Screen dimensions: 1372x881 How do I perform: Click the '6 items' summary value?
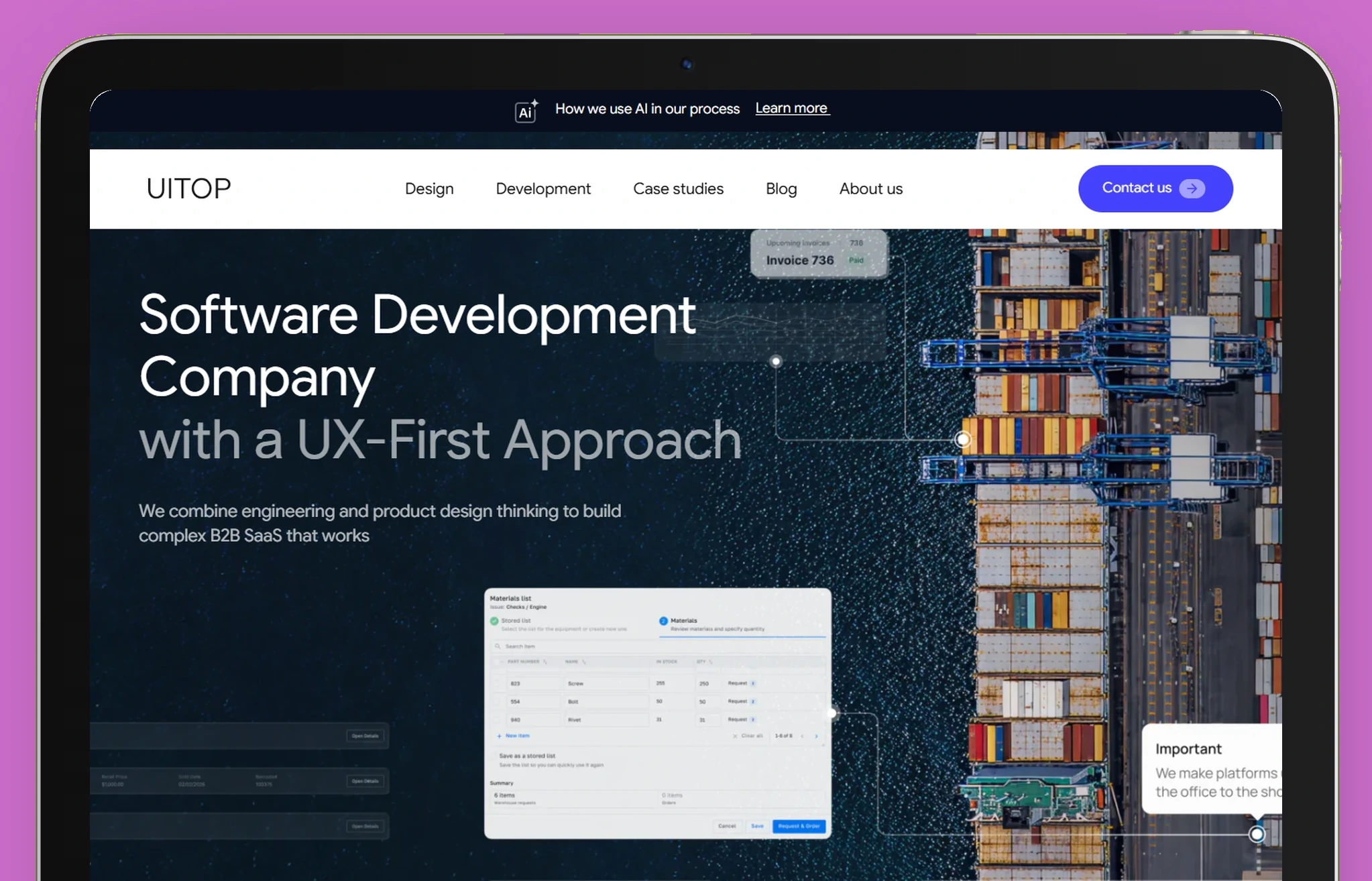(x=504, y=795)
